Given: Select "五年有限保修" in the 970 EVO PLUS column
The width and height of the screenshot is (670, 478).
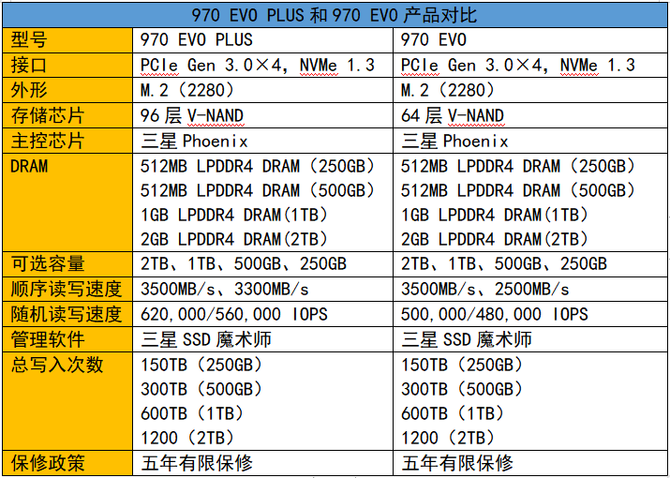Looking at the screenshot, I should click(197, 463).
